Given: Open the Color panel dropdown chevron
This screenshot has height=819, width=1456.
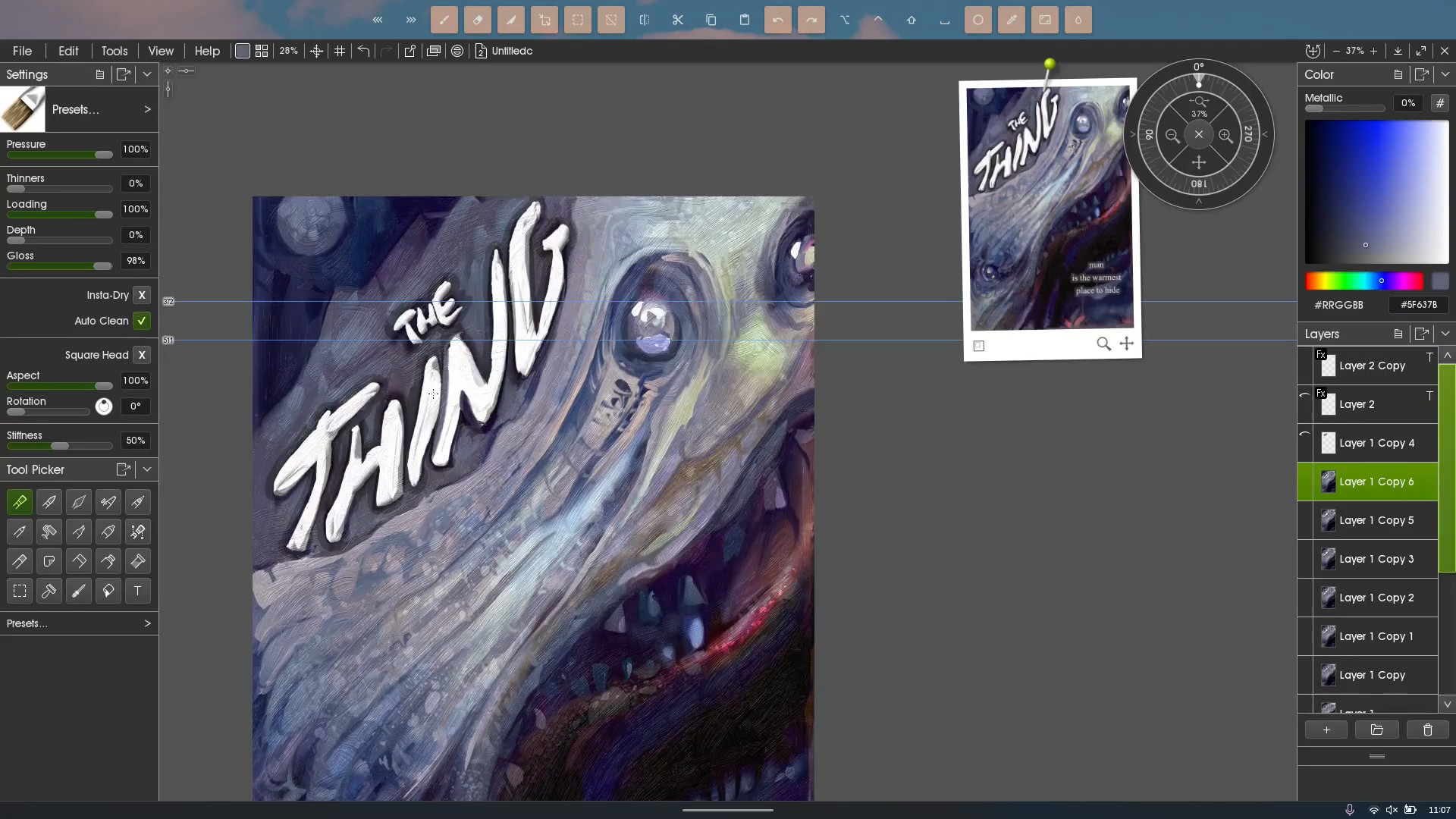Looking at the screenshot, I should point(1445,74).
